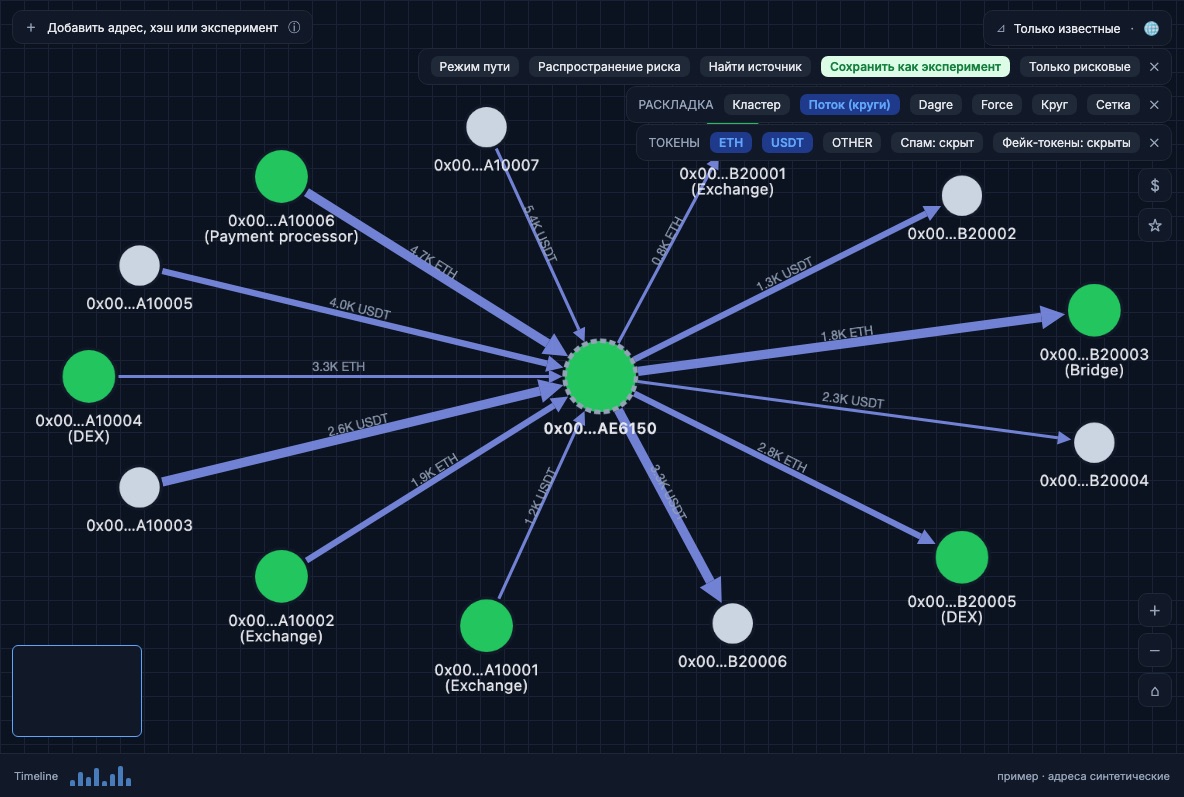Screen dimensions: 1184x797
Task: Click the globe icon at top right
Action: tap(1152, 28)
